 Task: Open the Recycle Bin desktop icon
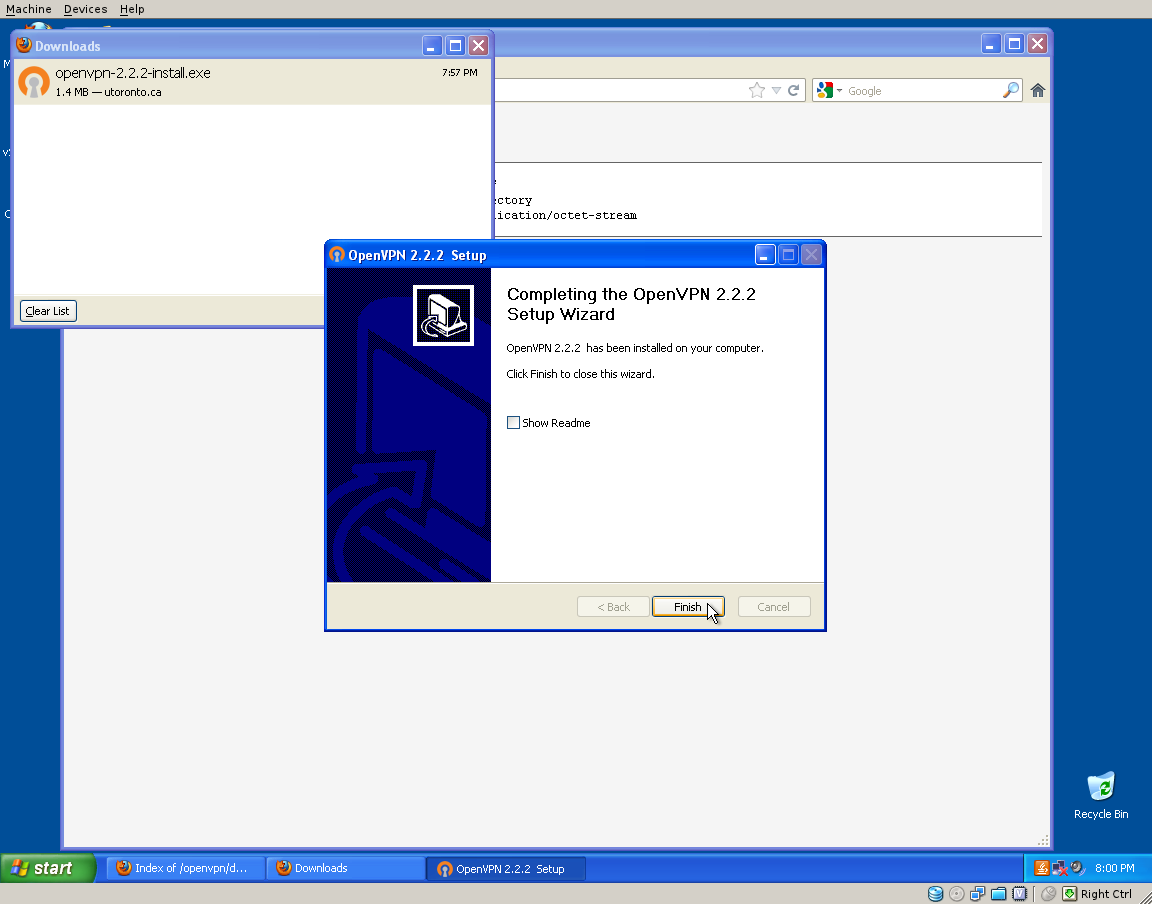tap(1101, 795)
